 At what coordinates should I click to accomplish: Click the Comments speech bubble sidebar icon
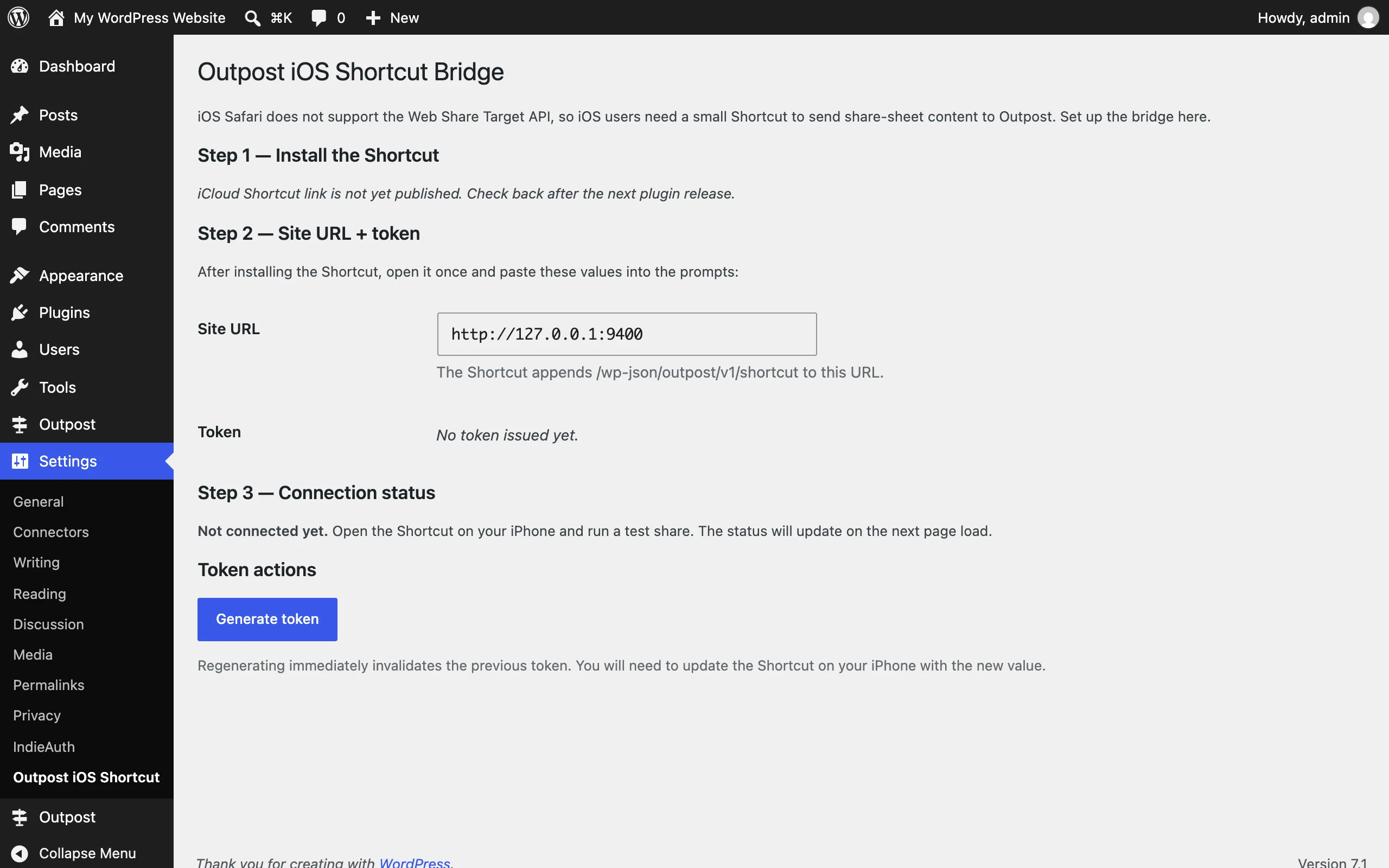click(x=20, y=227)
